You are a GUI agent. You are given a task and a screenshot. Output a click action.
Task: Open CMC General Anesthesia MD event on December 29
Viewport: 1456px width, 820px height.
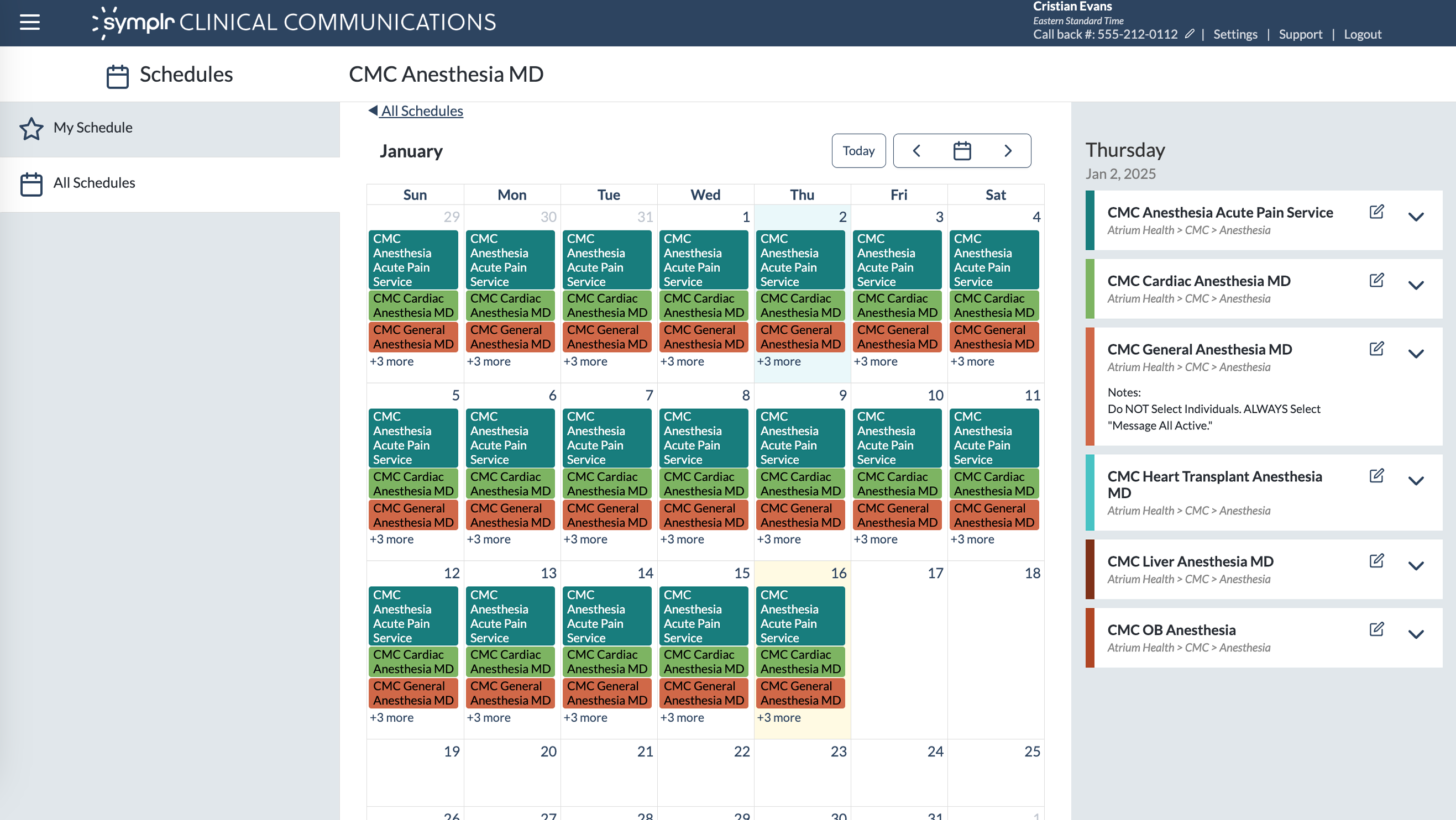(413, 338)
